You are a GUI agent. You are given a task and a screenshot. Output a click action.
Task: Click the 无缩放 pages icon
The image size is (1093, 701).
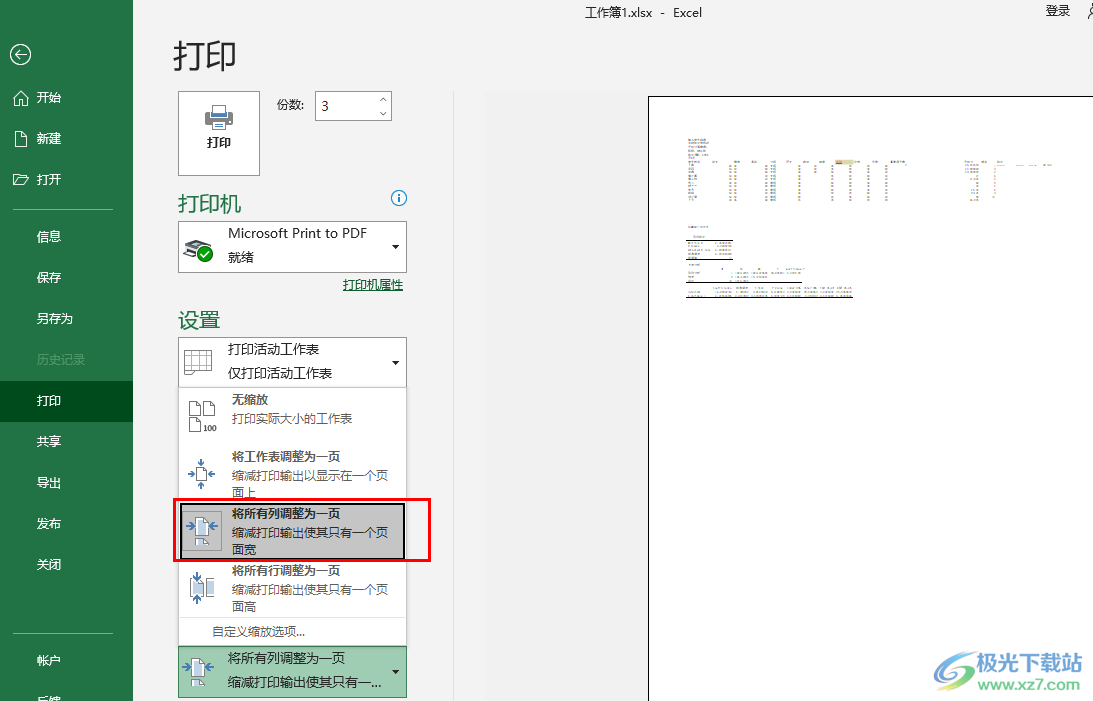pos(202,416)
